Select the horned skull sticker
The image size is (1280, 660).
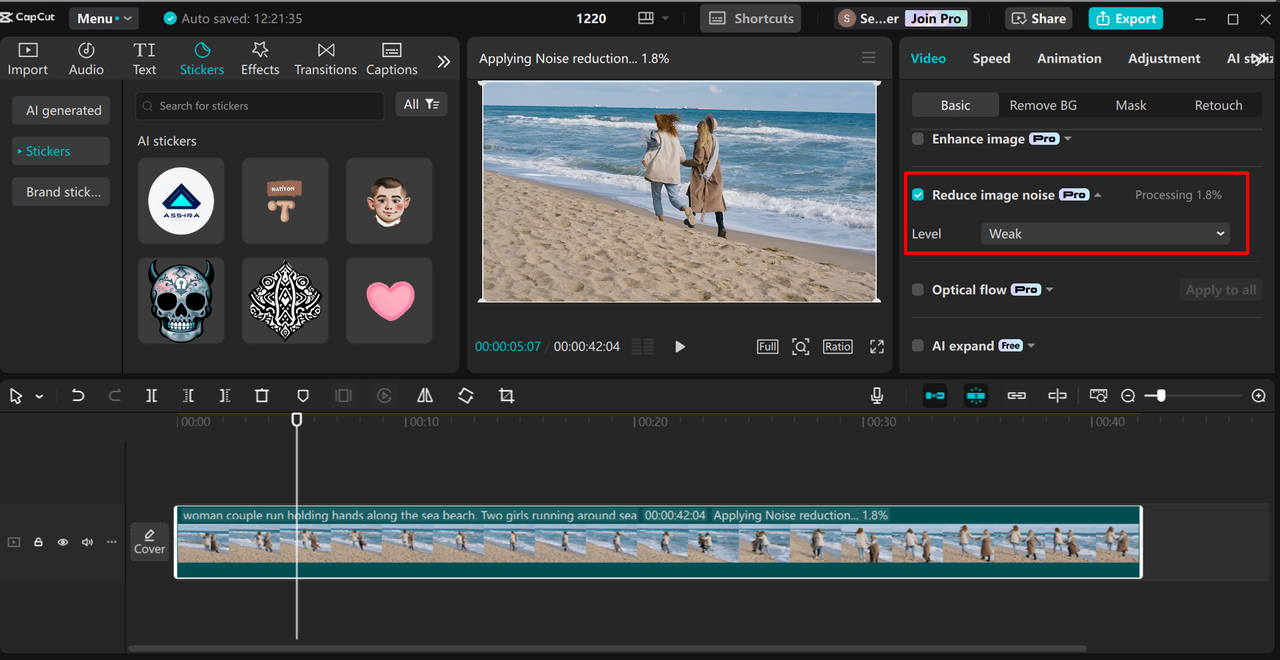181,300
